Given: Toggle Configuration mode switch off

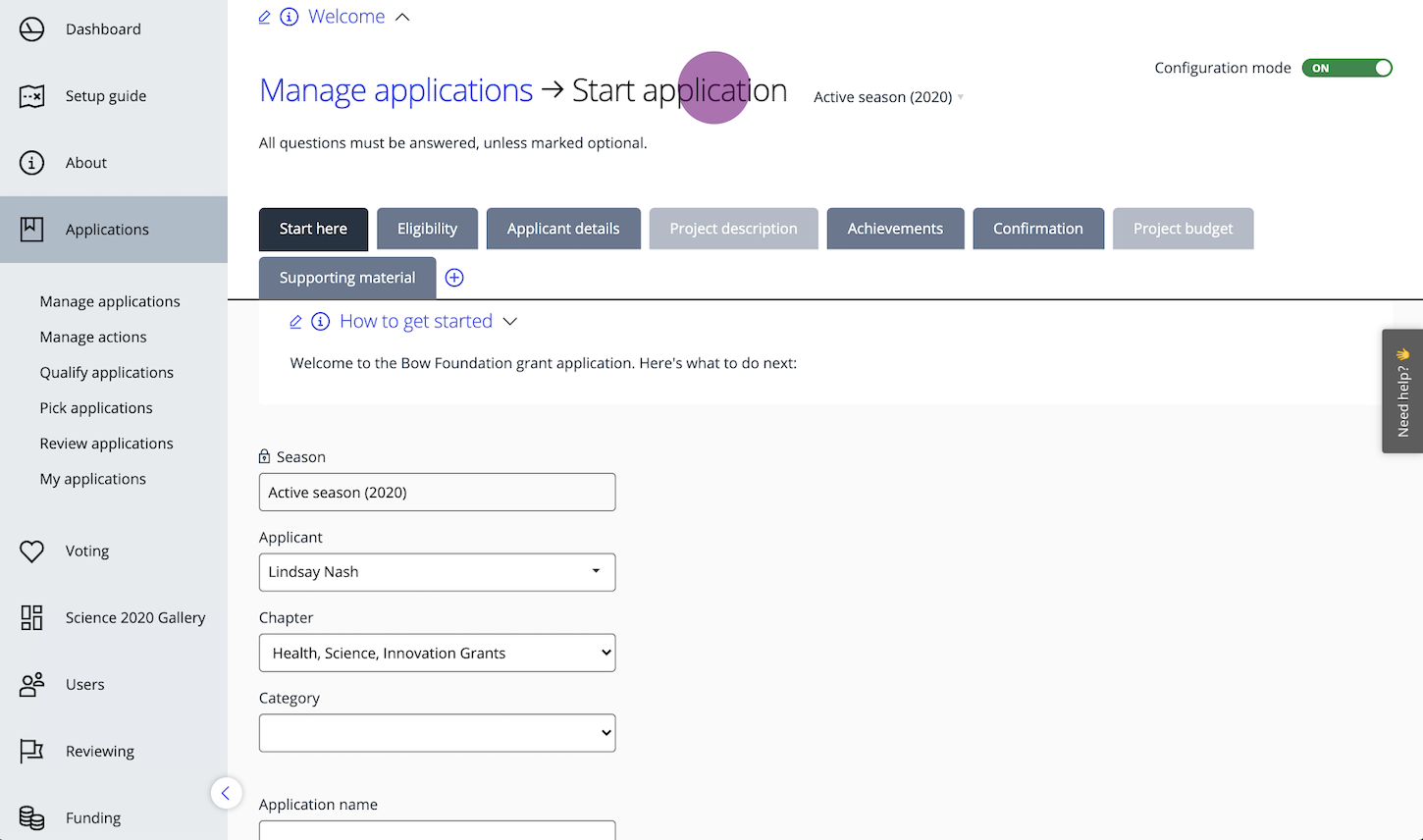Looking at the screenshot, I should (x=1346, y=68).
